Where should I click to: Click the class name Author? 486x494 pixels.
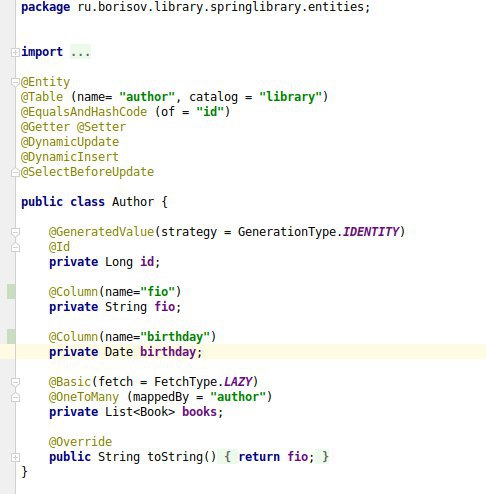click(x=133, y=202)
